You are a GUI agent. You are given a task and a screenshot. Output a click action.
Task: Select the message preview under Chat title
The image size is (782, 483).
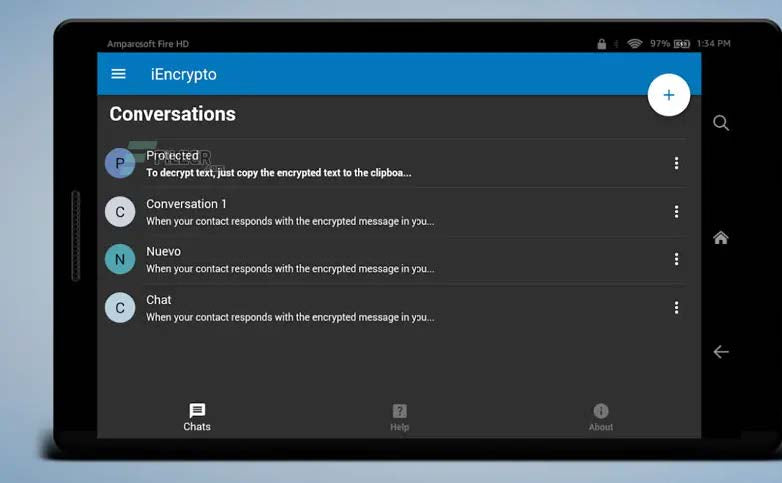coord(290,317)
